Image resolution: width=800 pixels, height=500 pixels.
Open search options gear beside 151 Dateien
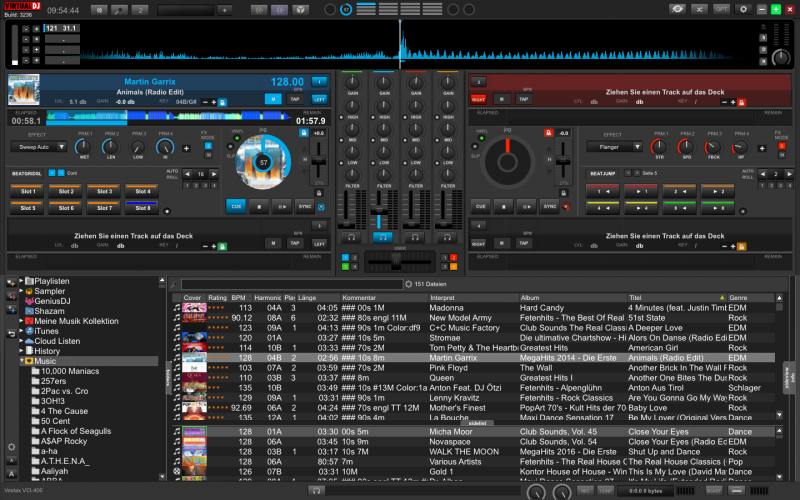(409, 284)
